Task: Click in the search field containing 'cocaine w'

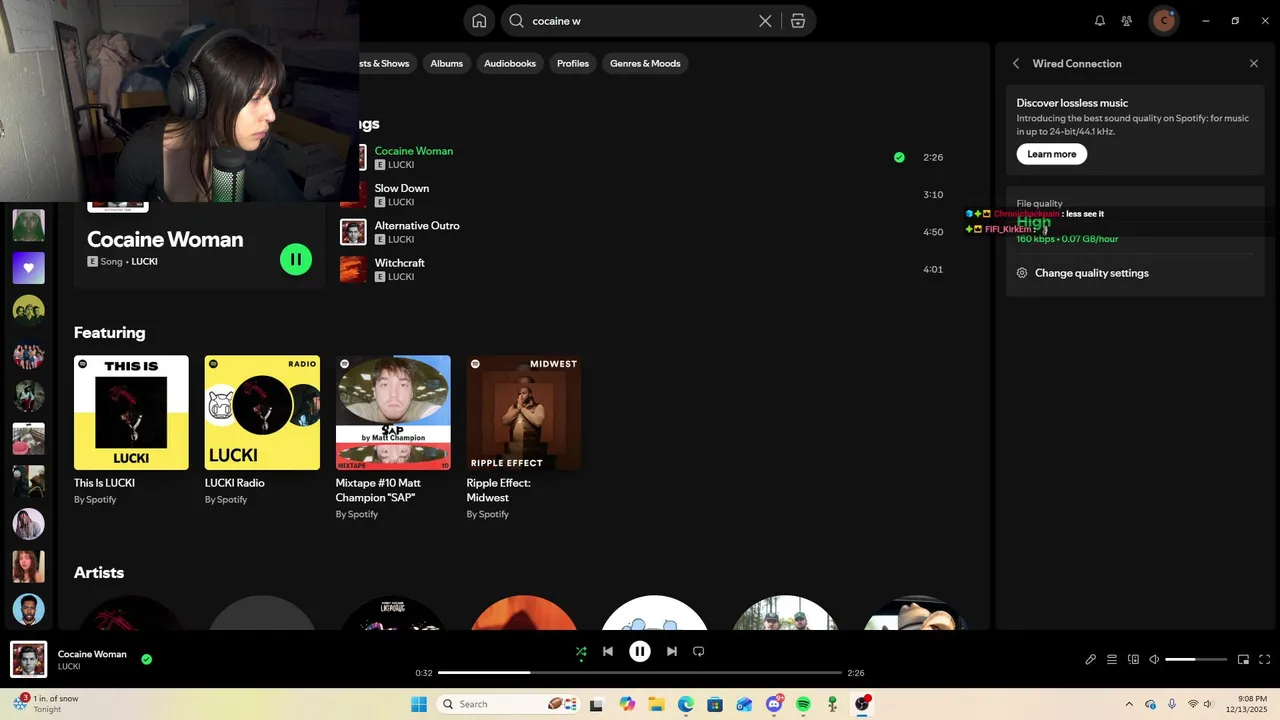Action: click(640, 21)
